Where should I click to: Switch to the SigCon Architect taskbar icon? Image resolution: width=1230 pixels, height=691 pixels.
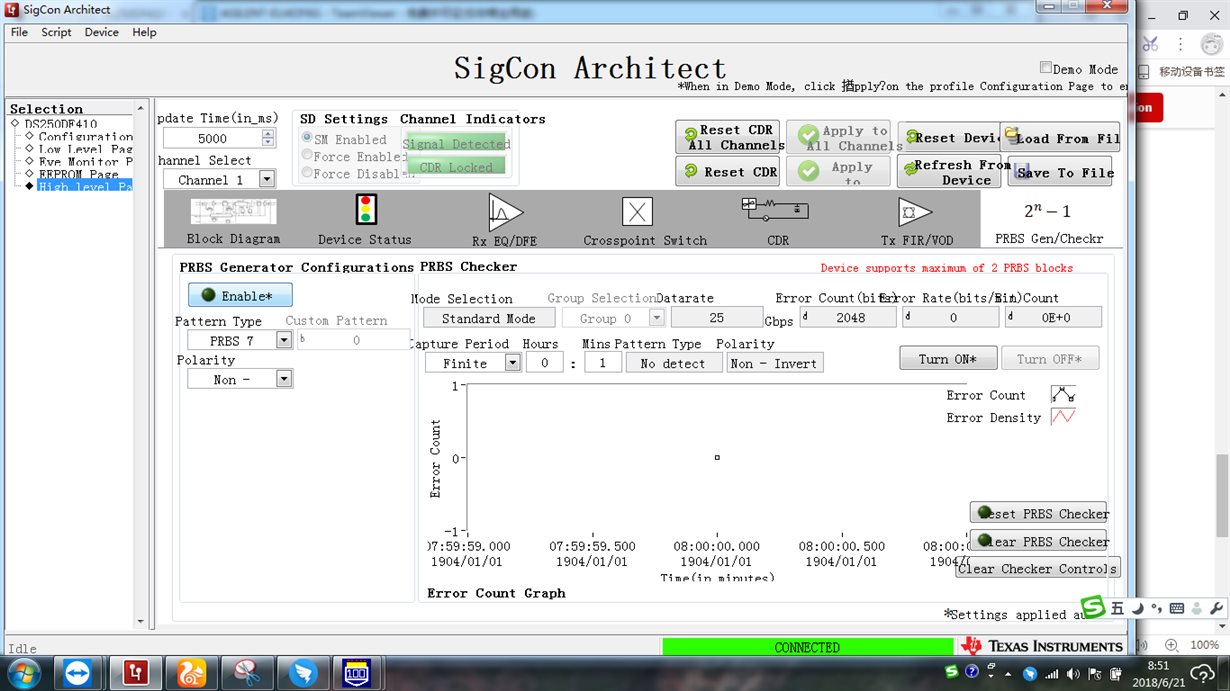click(x=135, y=672)
